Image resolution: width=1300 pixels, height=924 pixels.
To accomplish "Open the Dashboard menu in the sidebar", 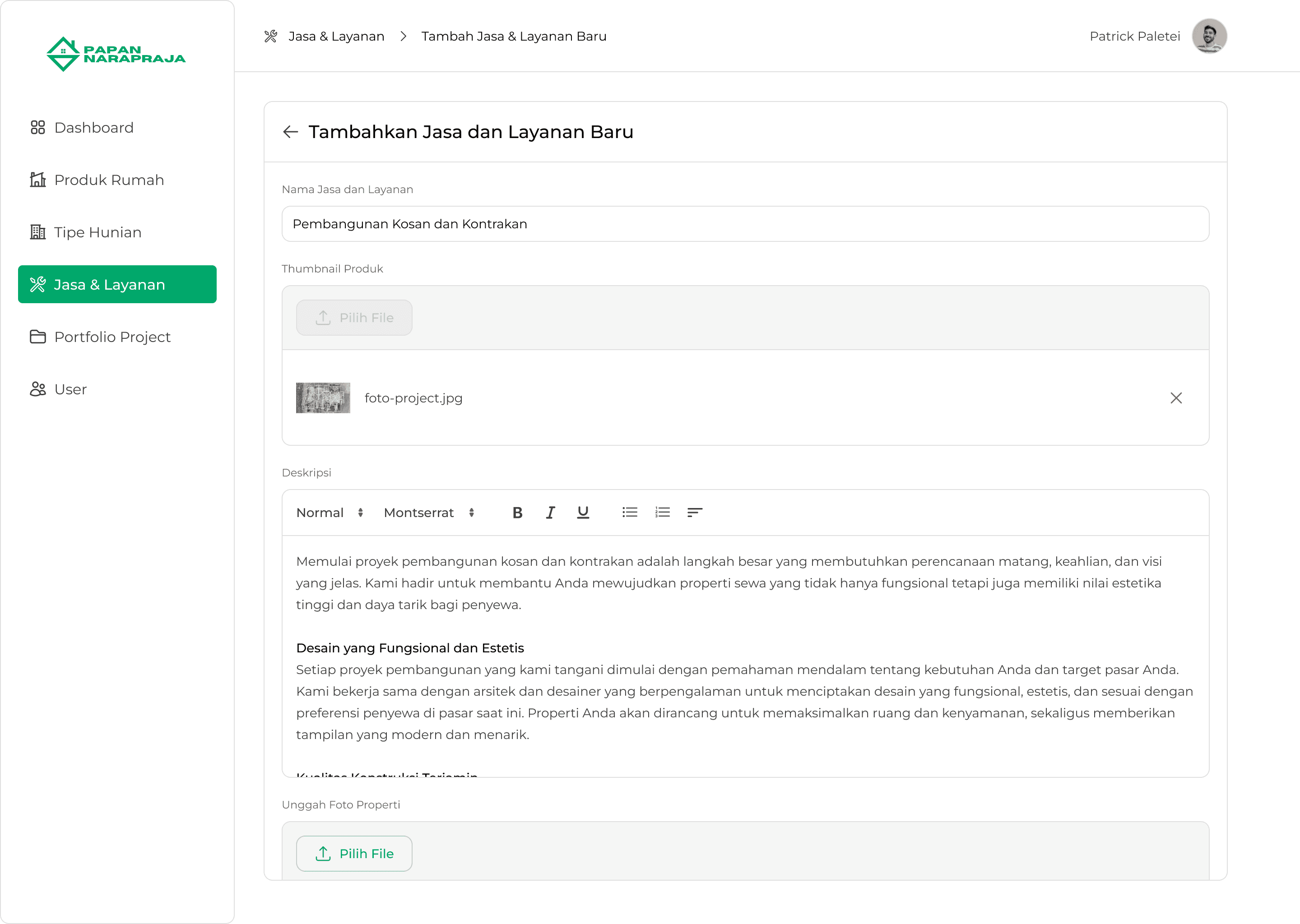I will [x=94, y=127].
